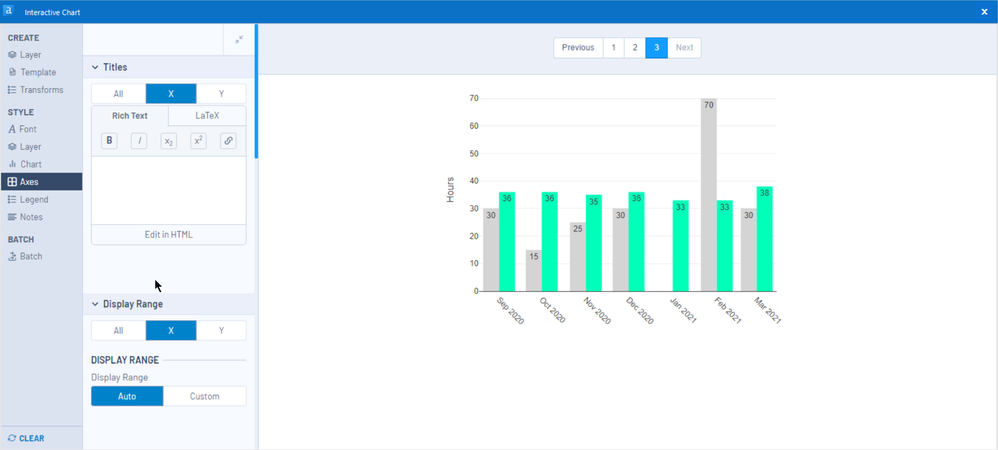Go to chart page 2
The height and width of the screenshot is (450, 998).
point(635,48)
